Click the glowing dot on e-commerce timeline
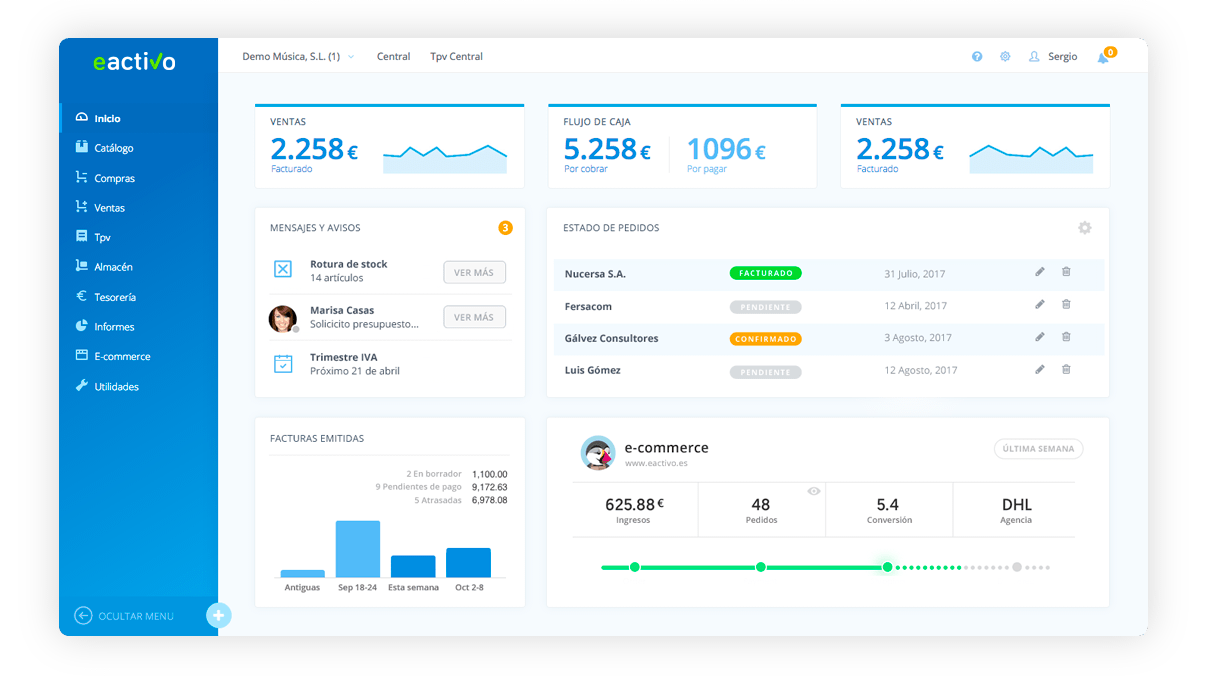The height and width of the screenshot is (690, 1215). pyautogui.click(x=887, y=567)
